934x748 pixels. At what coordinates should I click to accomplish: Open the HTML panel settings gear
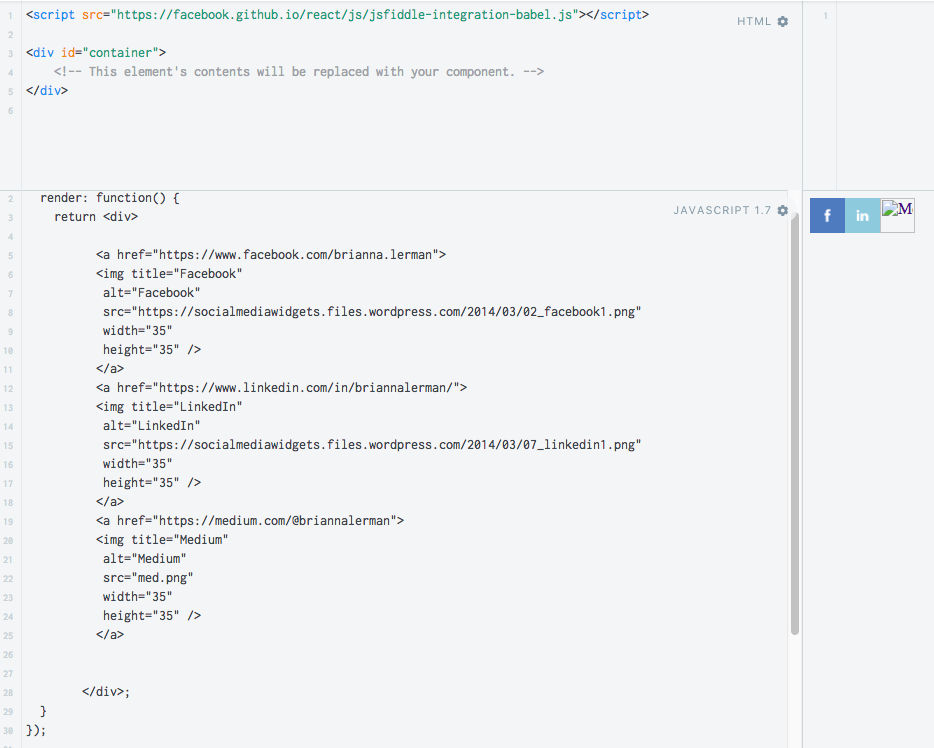[x=782, y=21]
